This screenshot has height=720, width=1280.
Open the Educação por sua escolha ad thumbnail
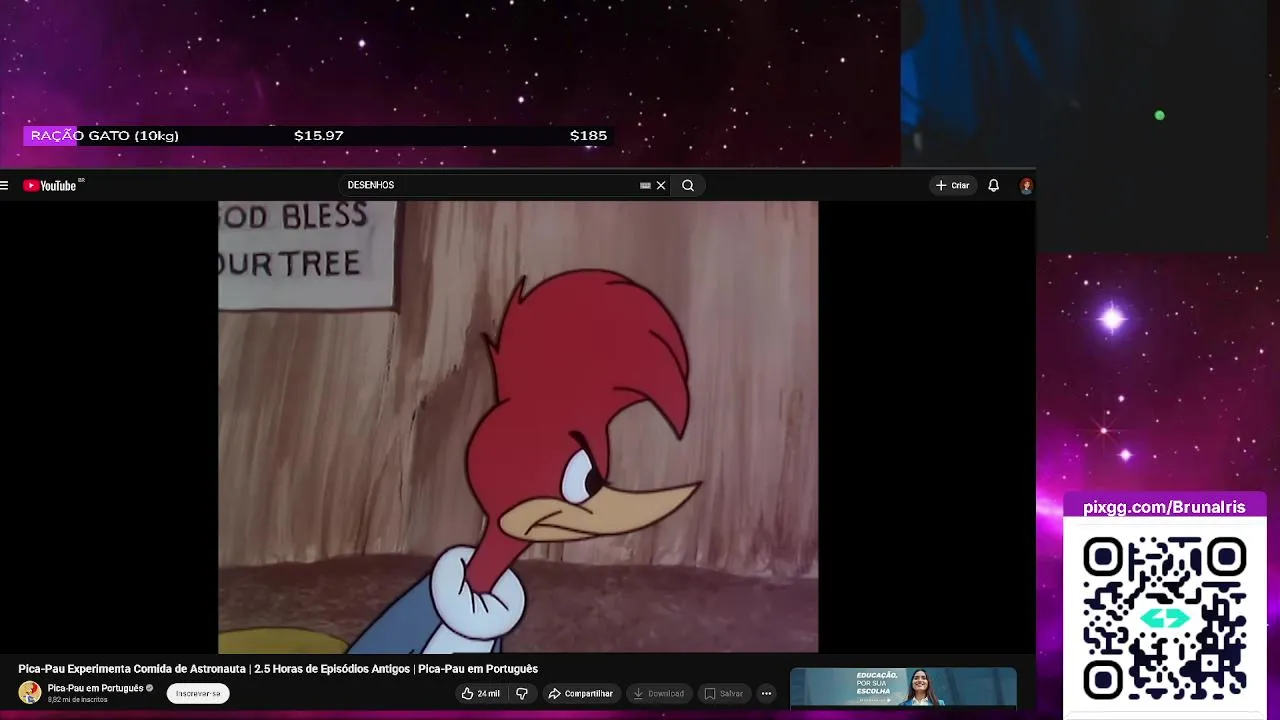[x=903, y=688]
